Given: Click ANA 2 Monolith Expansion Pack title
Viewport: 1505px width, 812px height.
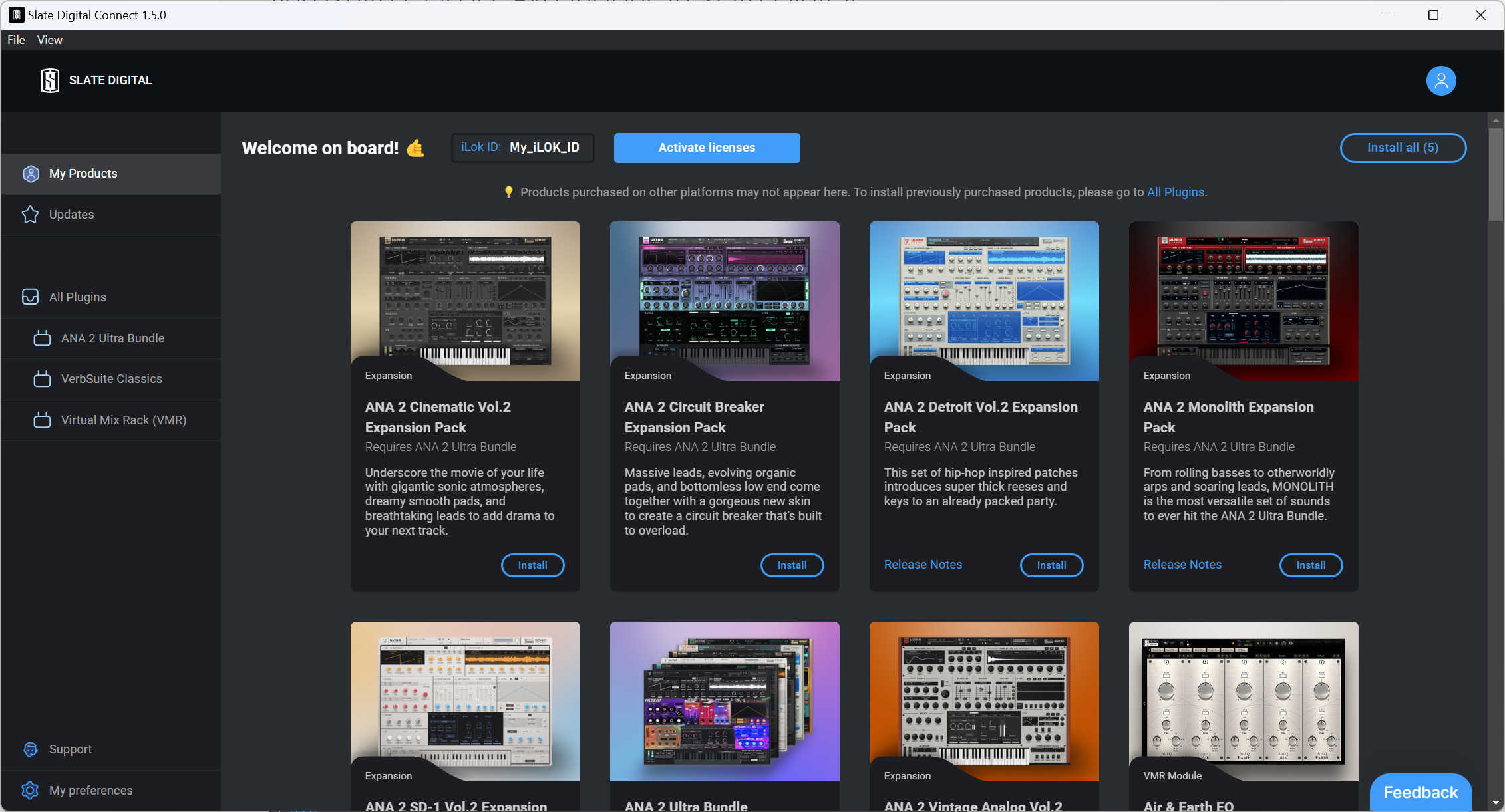Looking at the screenshot, I should point(1228,417).
